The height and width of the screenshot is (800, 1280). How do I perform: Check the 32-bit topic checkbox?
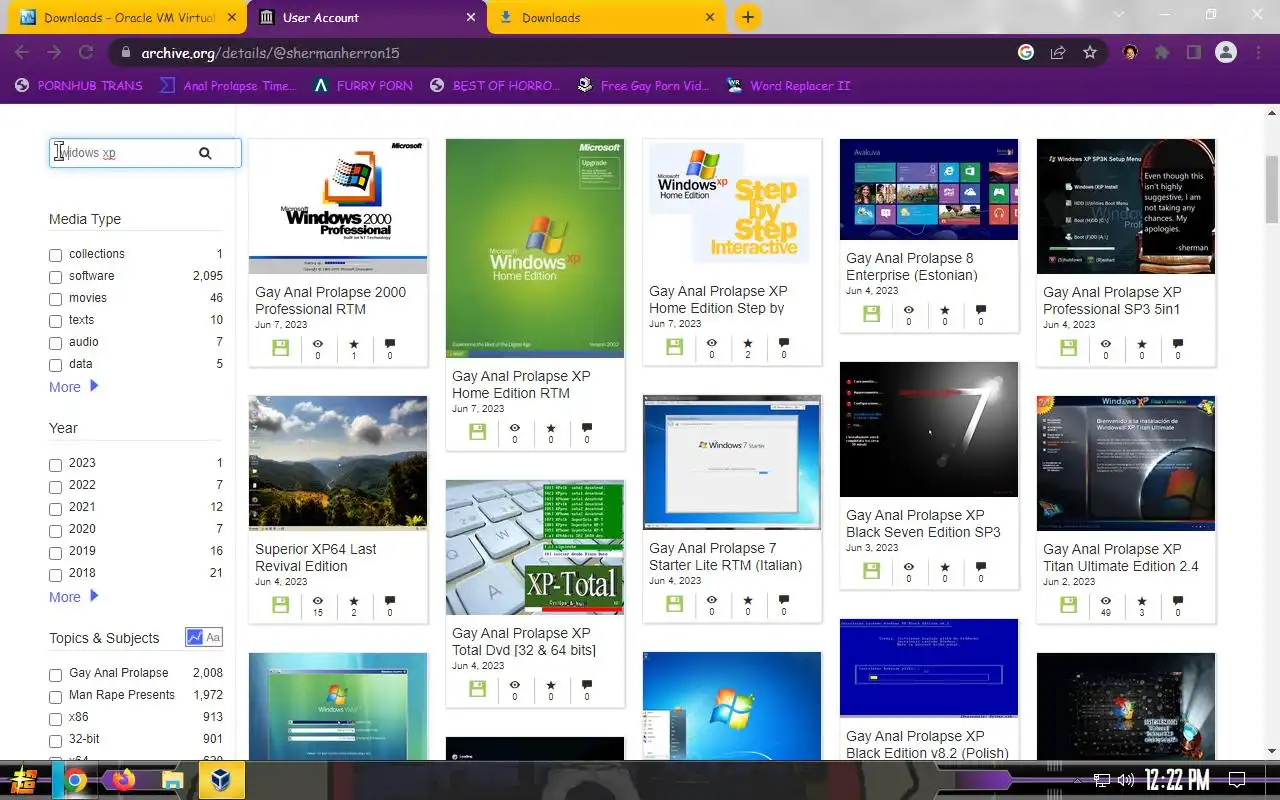click(x=56, y=740)
